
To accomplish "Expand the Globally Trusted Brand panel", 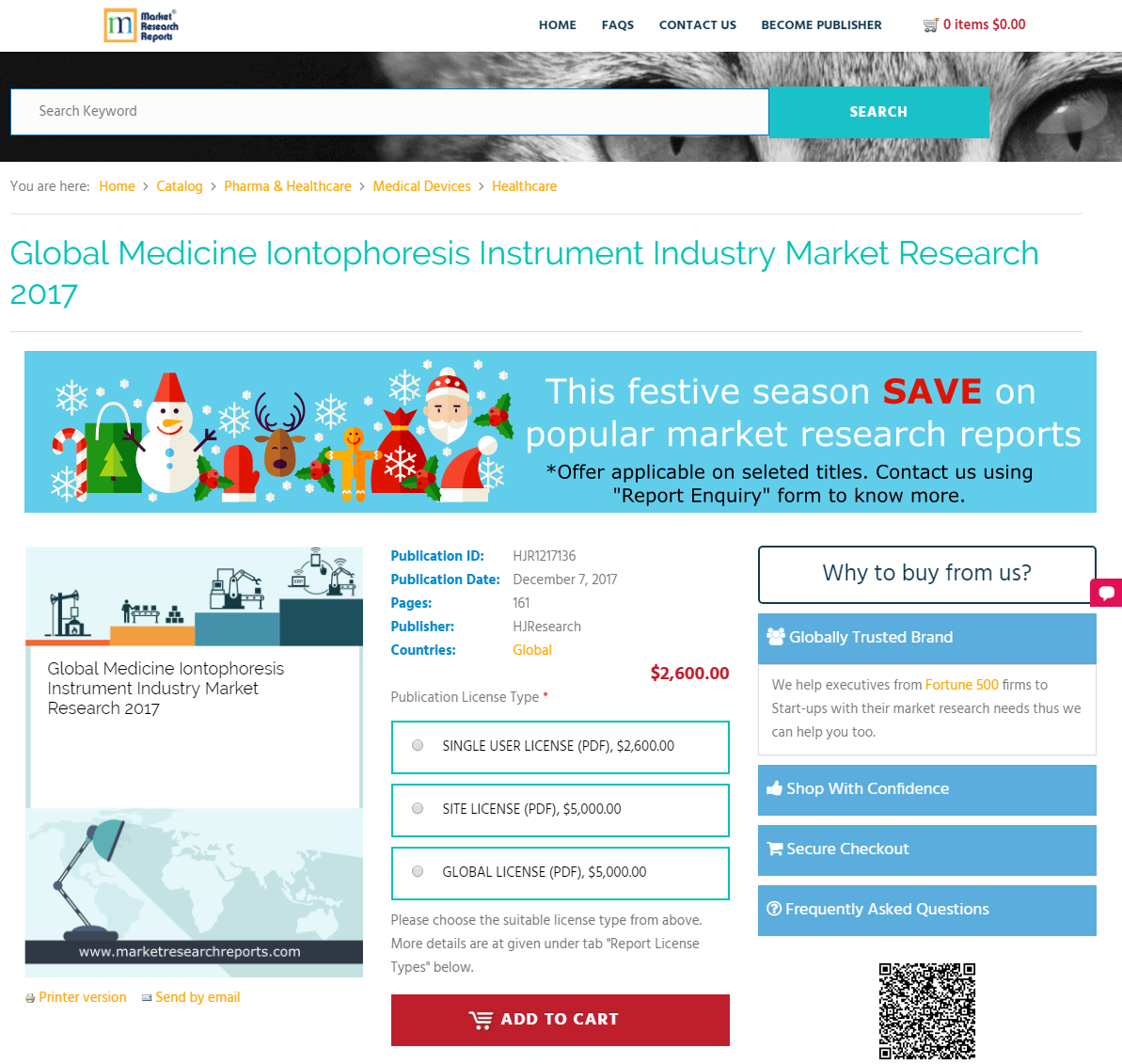I will (x=926, y=638).
